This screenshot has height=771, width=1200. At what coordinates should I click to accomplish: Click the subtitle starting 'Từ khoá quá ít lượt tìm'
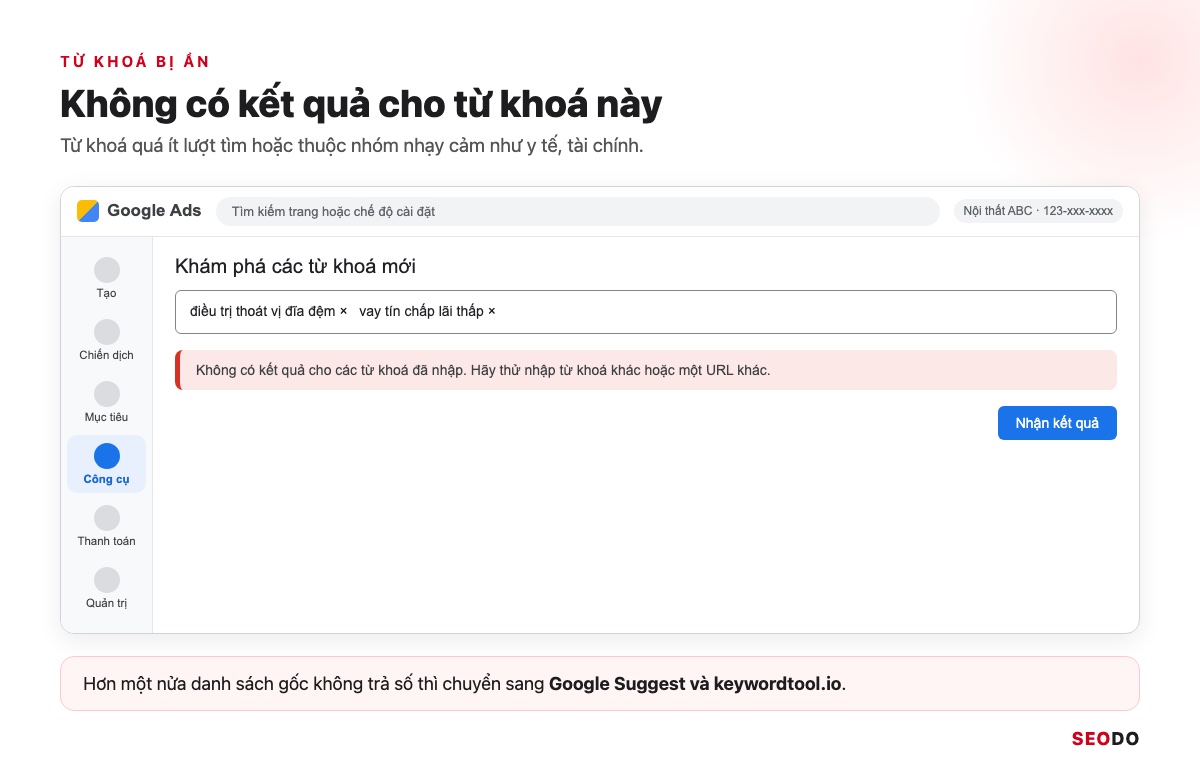click(351, 146)
